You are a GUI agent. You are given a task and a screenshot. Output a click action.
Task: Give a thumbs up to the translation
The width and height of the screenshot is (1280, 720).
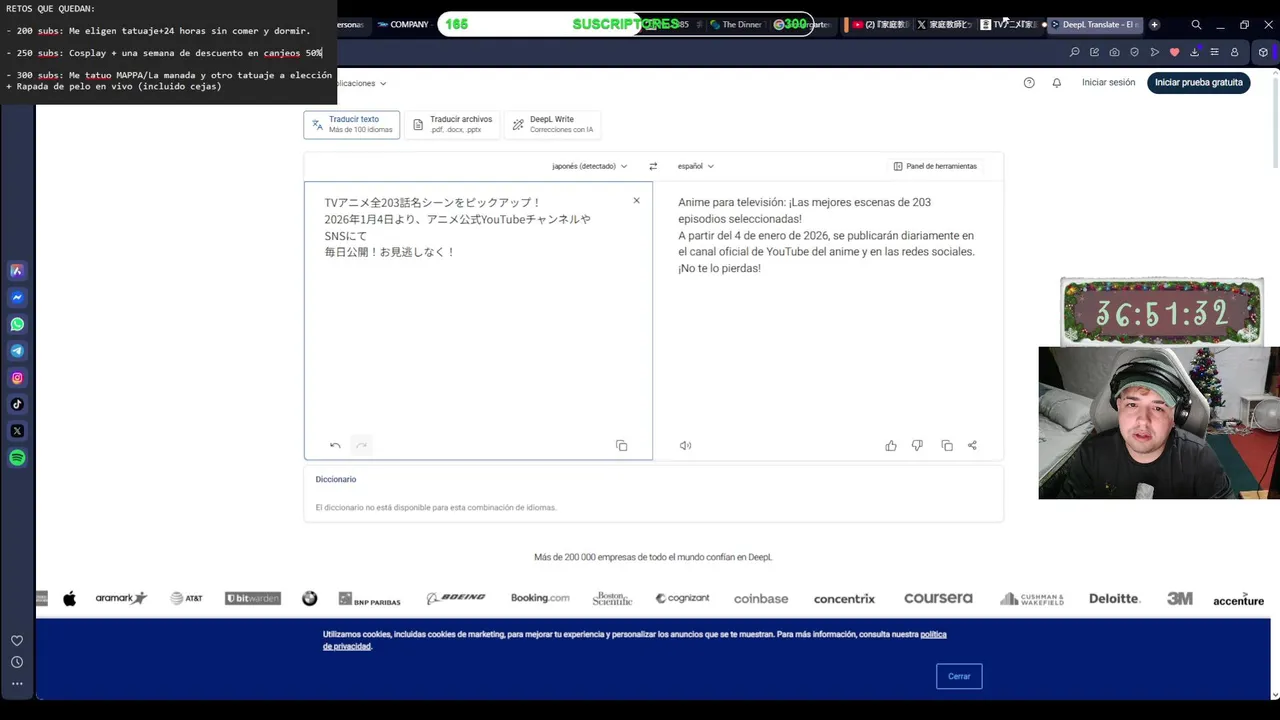pyautogui.click(x=891, y=445)
